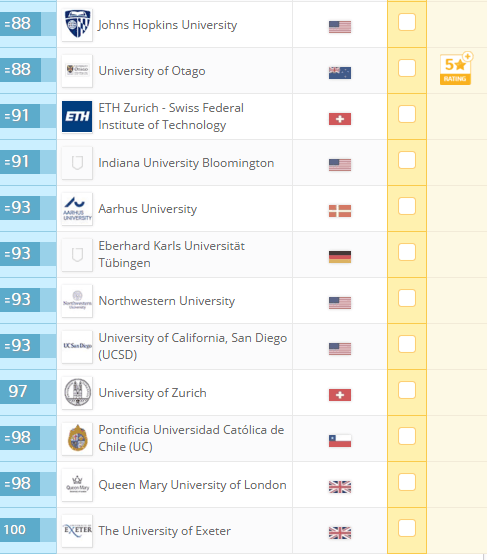Image resolution: width=489 pixels, height=560 pixels.
Task: Click the Aarhus University logo
Action: coord(77,209)
